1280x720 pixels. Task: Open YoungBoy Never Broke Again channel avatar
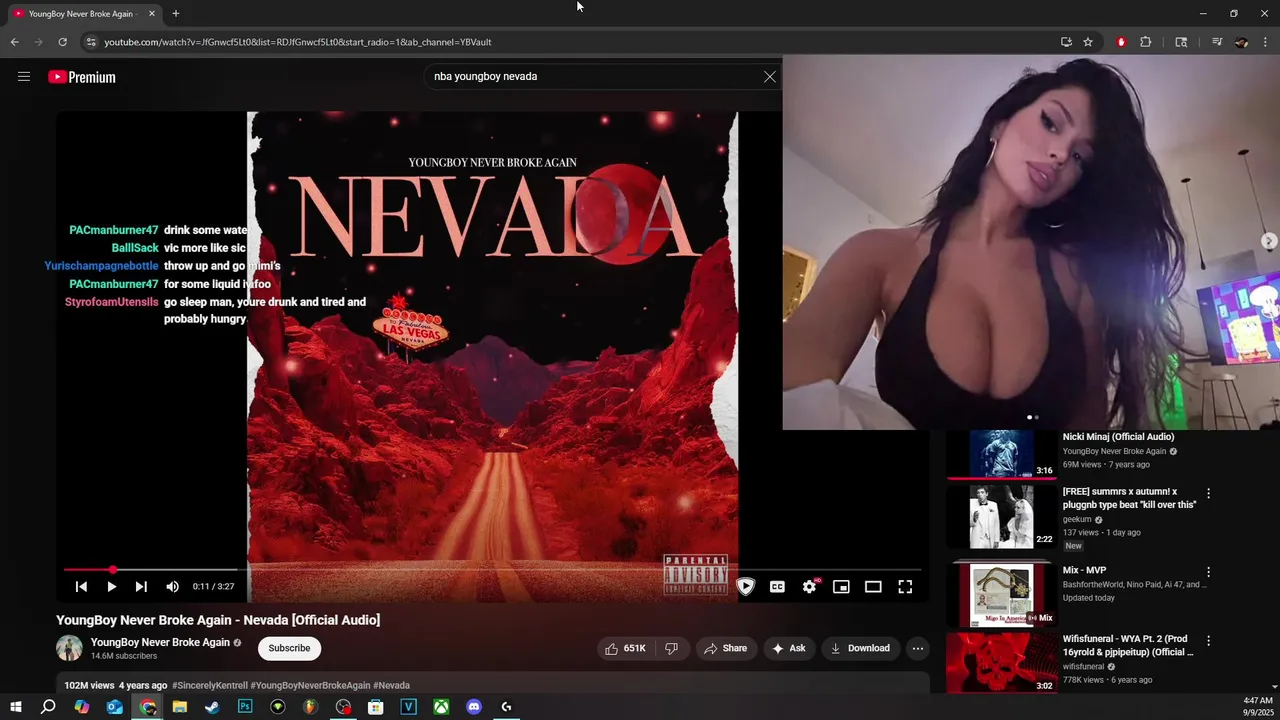[69, 648]
